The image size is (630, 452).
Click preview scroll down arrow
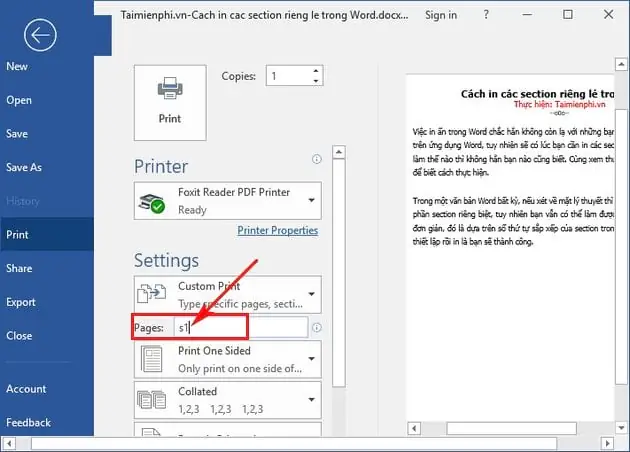621,428
